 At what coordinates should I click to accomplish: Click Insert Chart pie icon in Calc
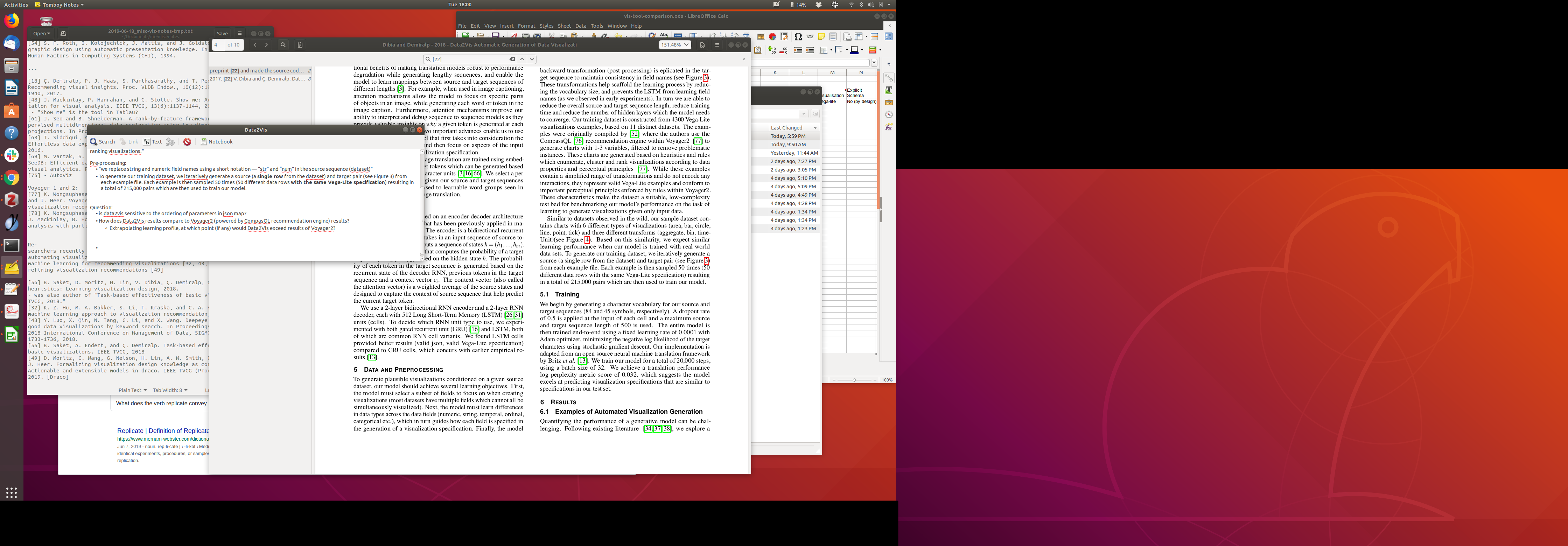772,36
